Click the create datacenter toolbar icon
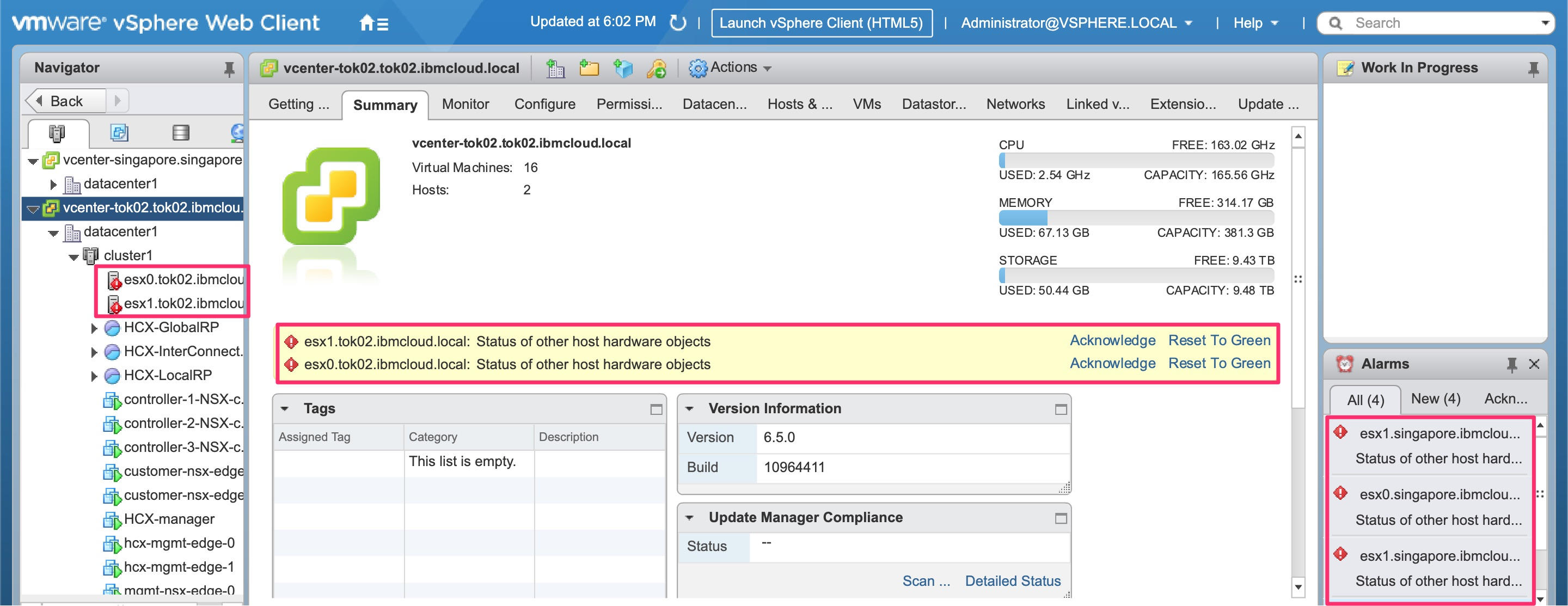The image size is (1568, 606). (555, 68)
